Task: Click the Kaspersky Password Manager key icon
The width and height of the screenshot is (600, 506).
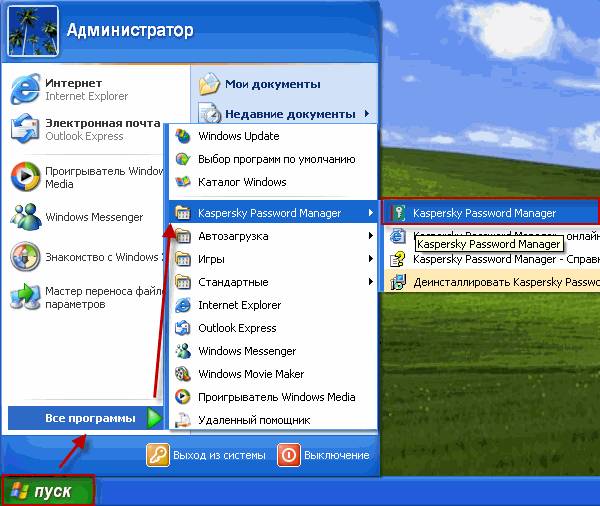Action: pos(398,212)
